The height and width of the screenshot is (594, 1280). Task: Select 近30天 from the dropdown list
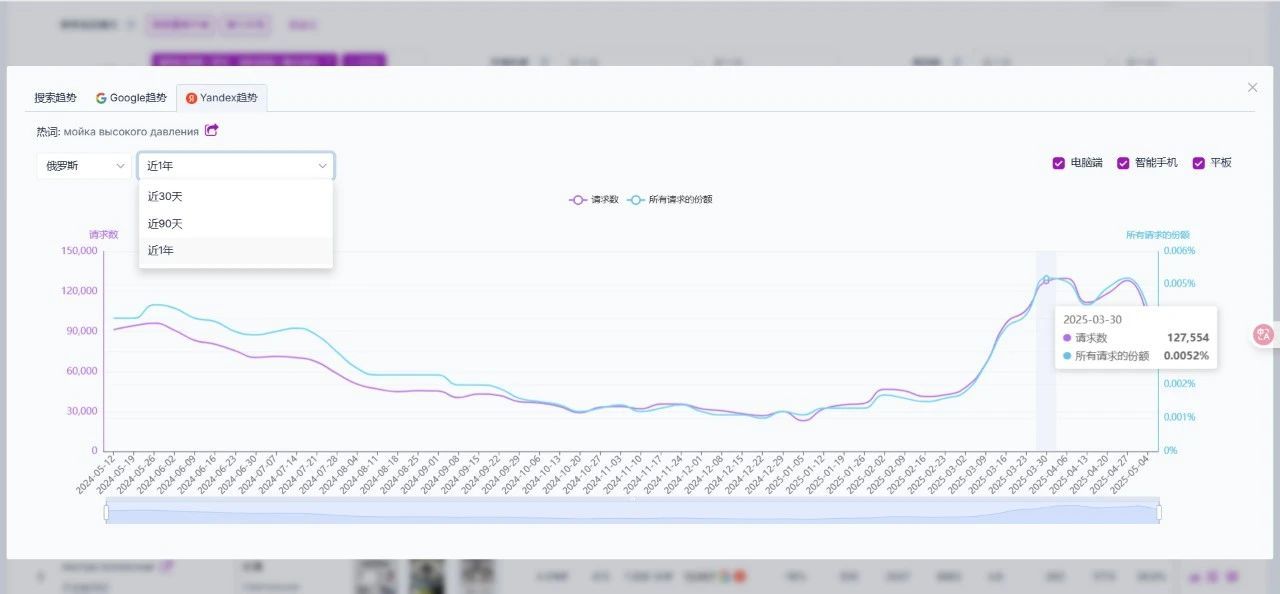[x=236, y=197]
